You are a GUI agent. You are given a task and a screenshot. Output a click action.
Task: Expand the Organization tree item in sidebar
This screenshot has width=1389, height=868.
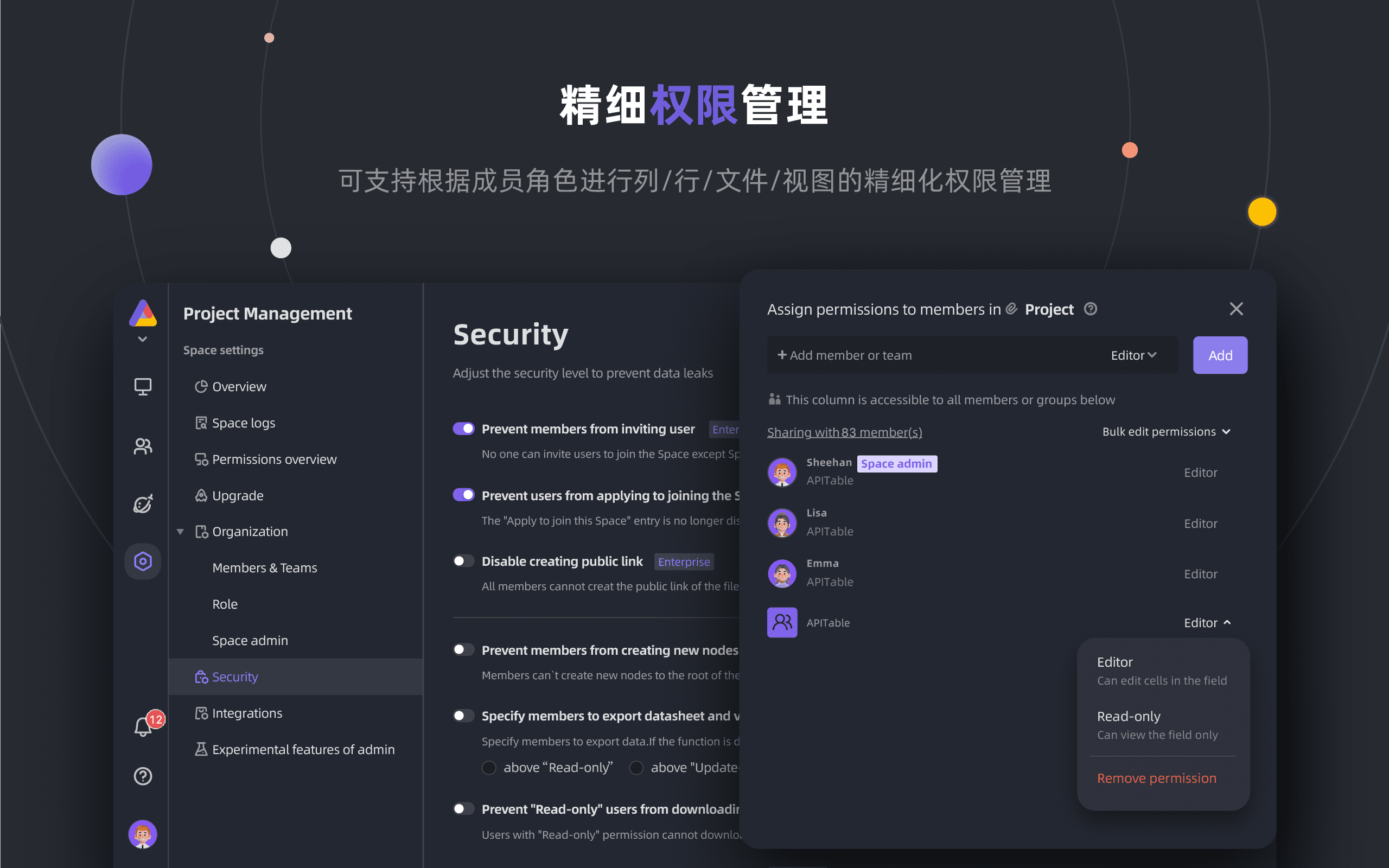(x=182, y=531)
